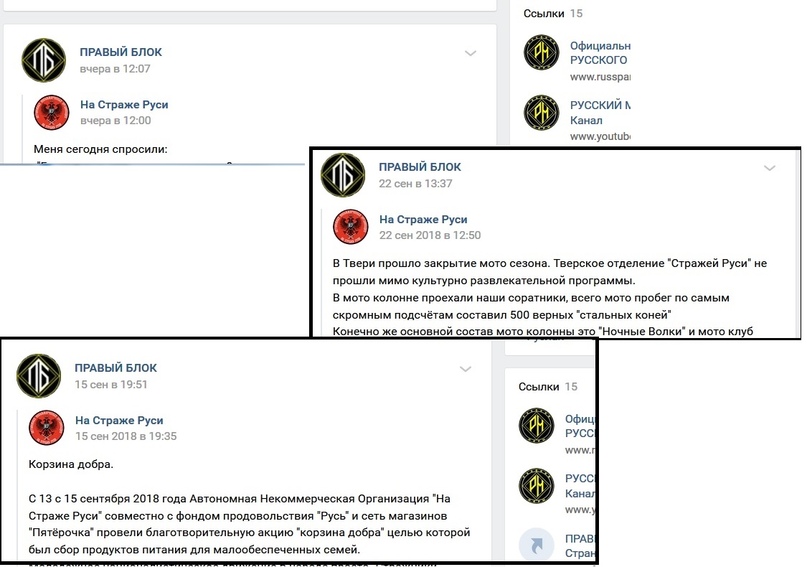Image resolution: width=807 pixels, height=567 pixels.
Task: Open the 15 сен в 19:51 timestamp link
Action: tap(111, 384)
